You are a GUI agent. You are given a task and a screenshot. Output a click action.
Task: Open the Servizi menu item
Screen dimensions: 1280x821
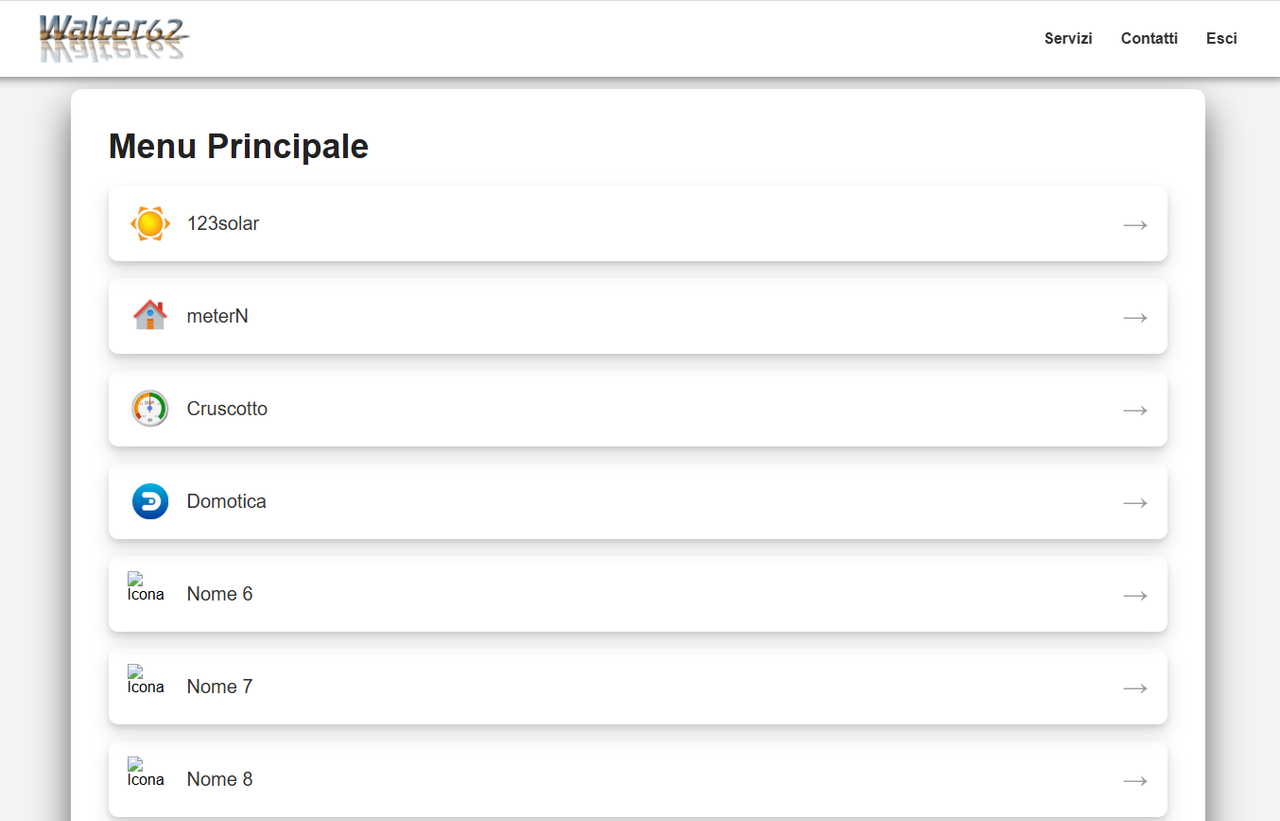point(1068,38)
